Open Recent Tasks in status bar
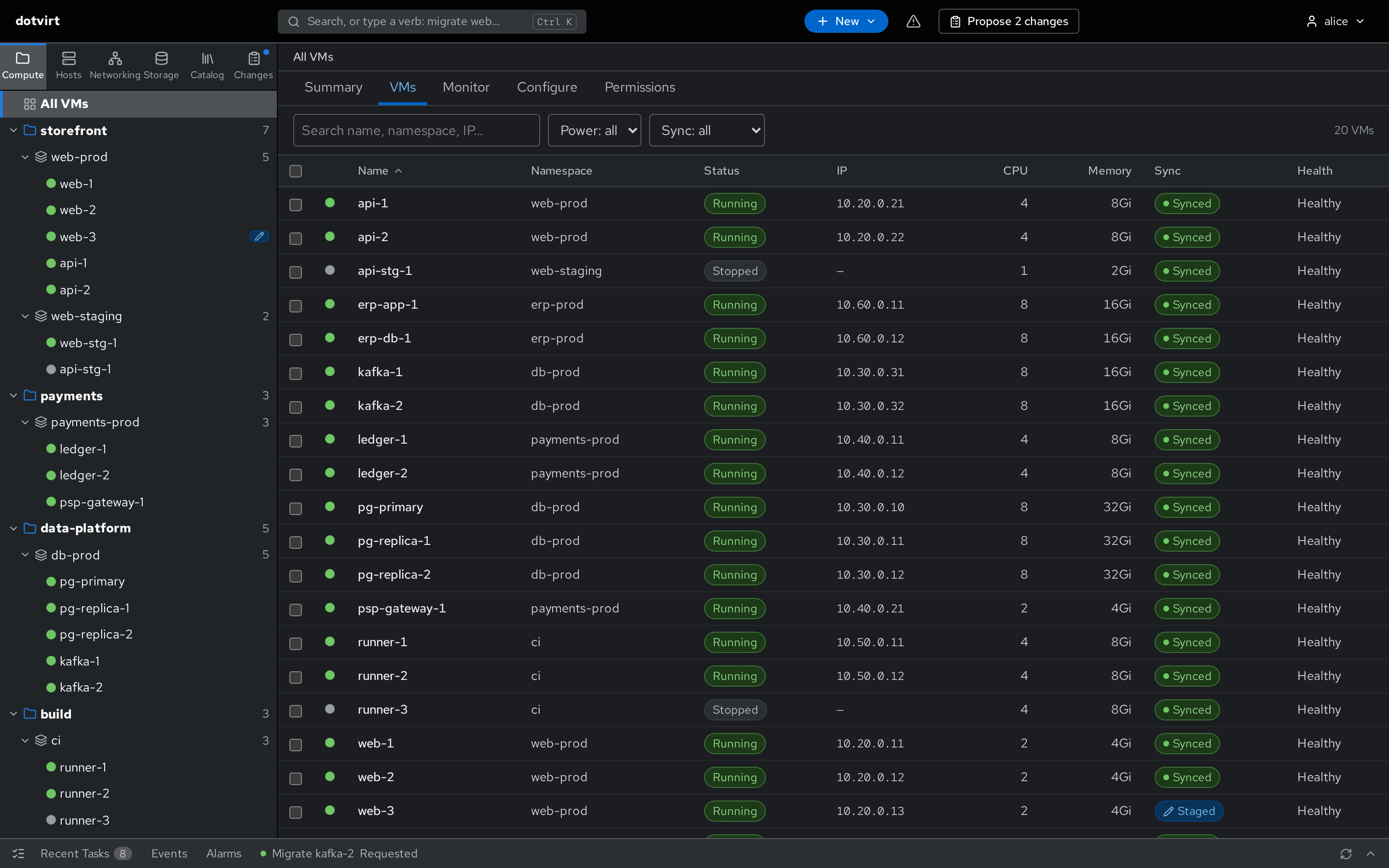 (85, 854)
